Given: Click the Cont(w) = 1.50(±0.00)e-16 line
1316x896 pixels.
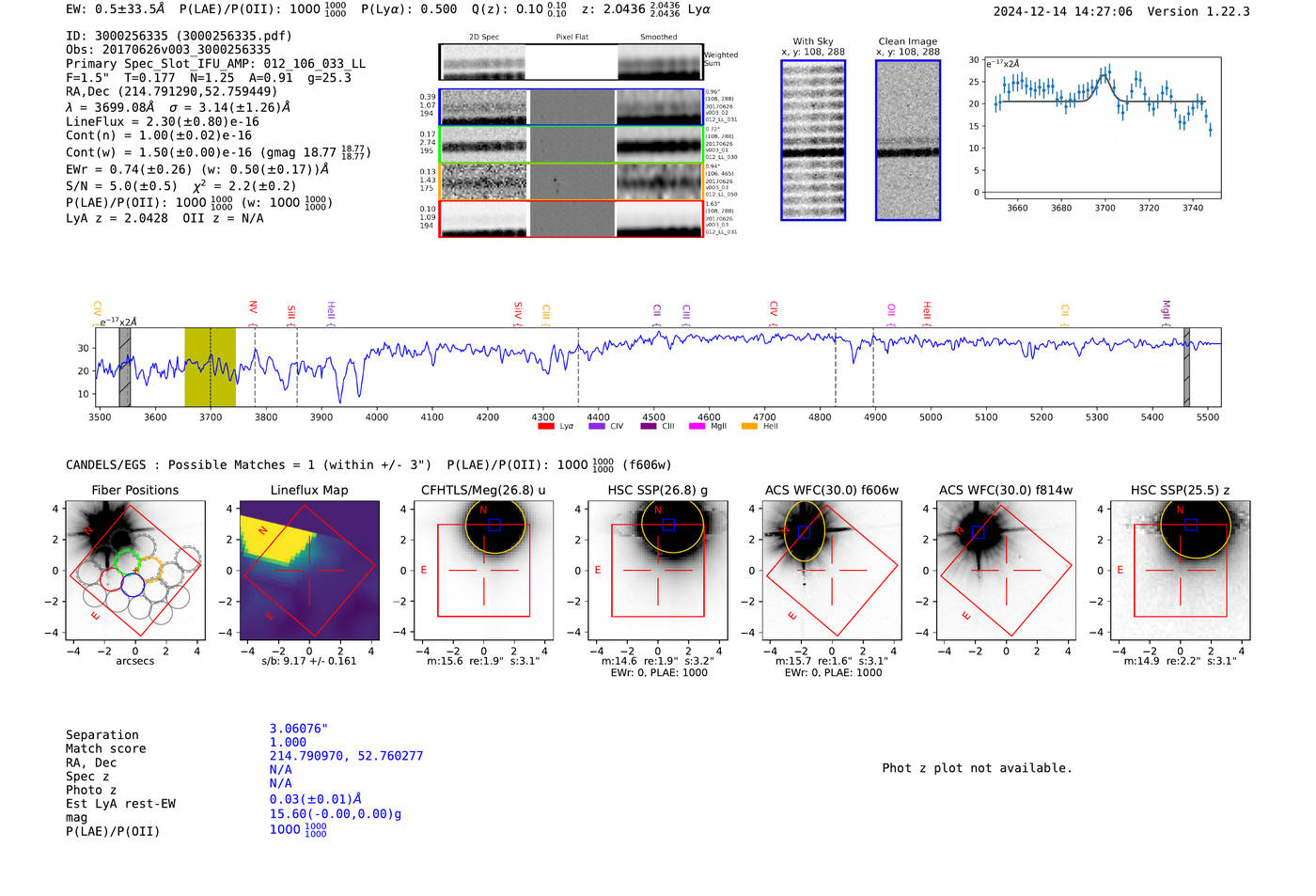Looking at the screenshot, I should [218, 151].
